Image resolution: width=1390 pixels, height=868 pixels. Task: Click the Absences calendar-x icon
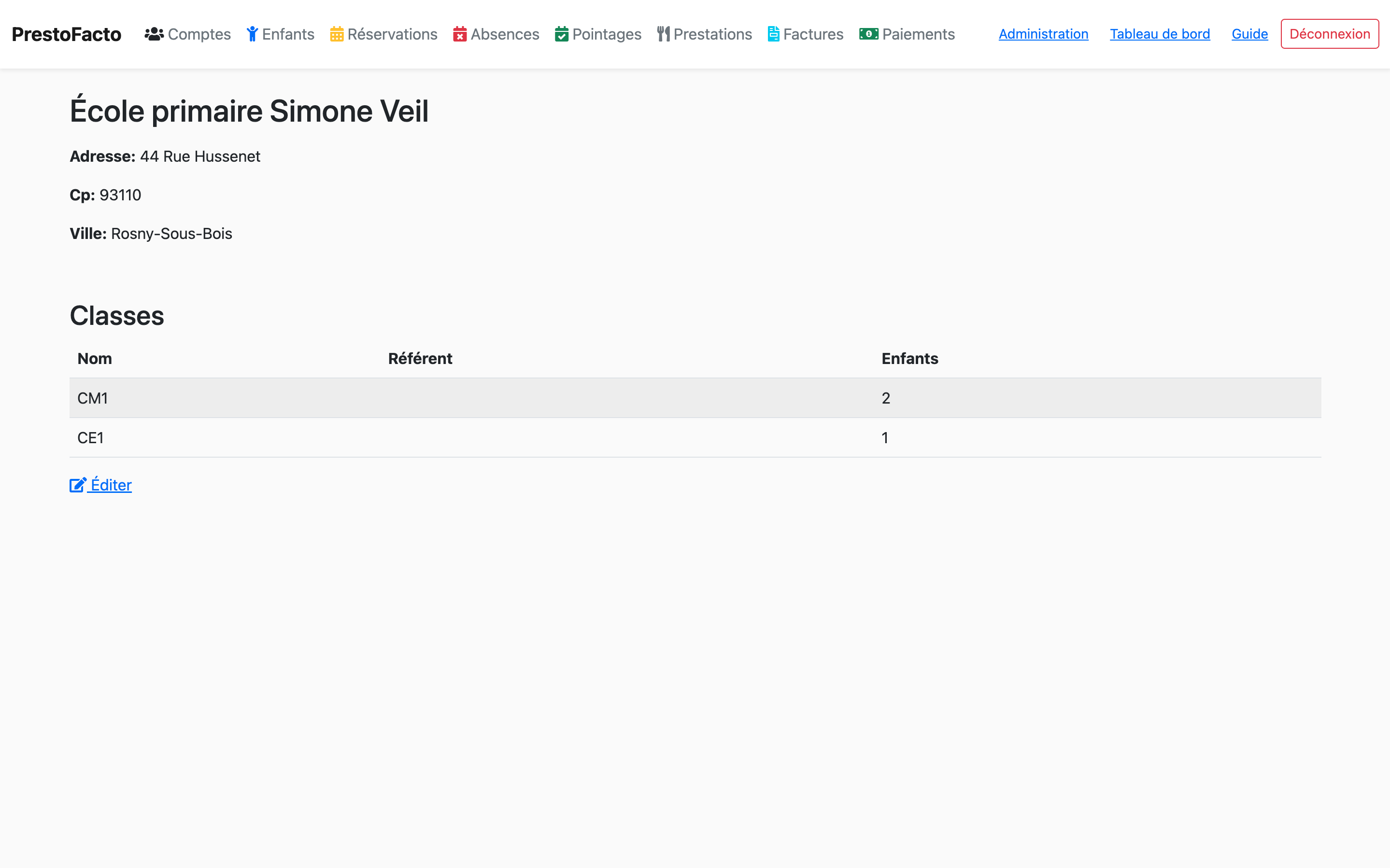(x=460, y=34)
